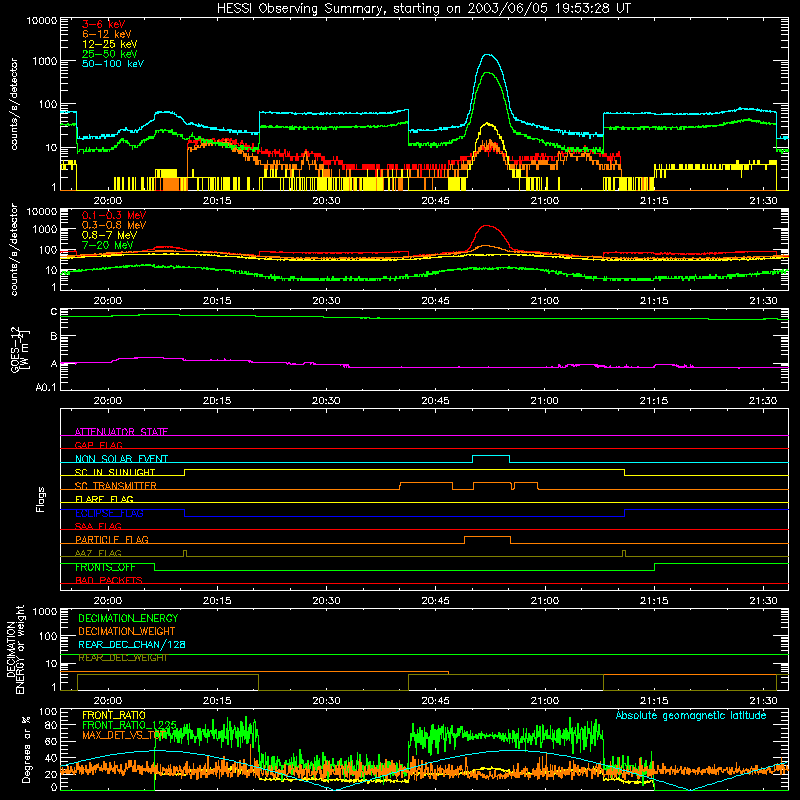Select the 0.3-0.8 MeV legend label
This screenshot has width=800, height=800.
click(x=114, y=225)
